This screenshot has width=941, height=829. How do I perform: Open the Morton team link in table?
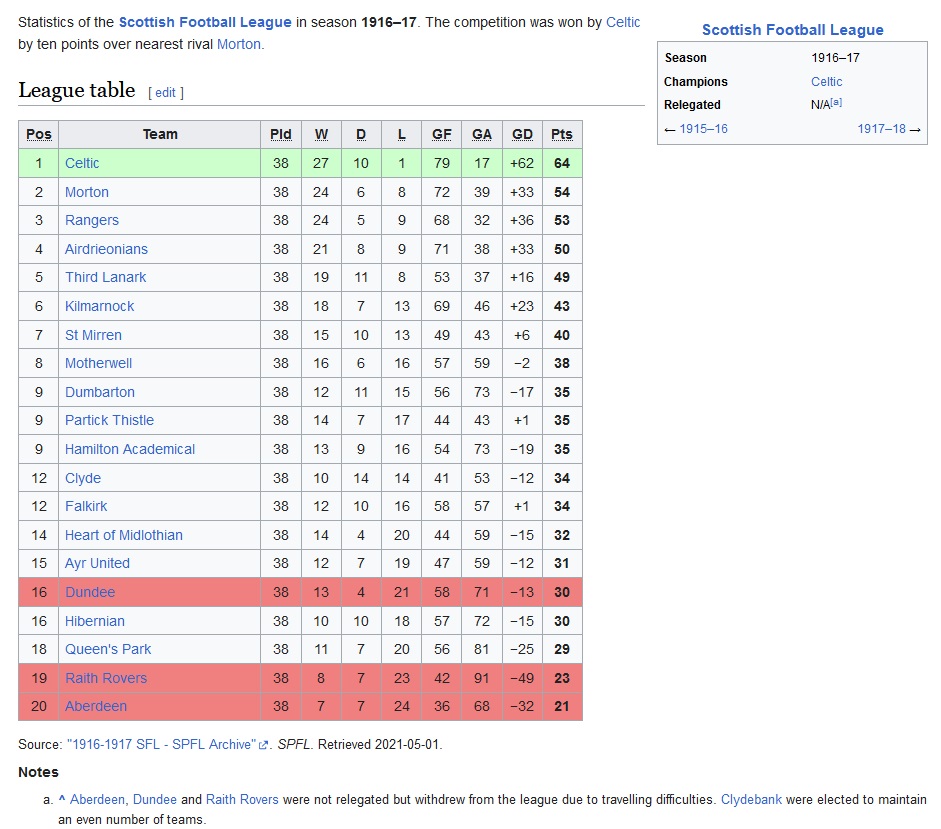[87, 192]
